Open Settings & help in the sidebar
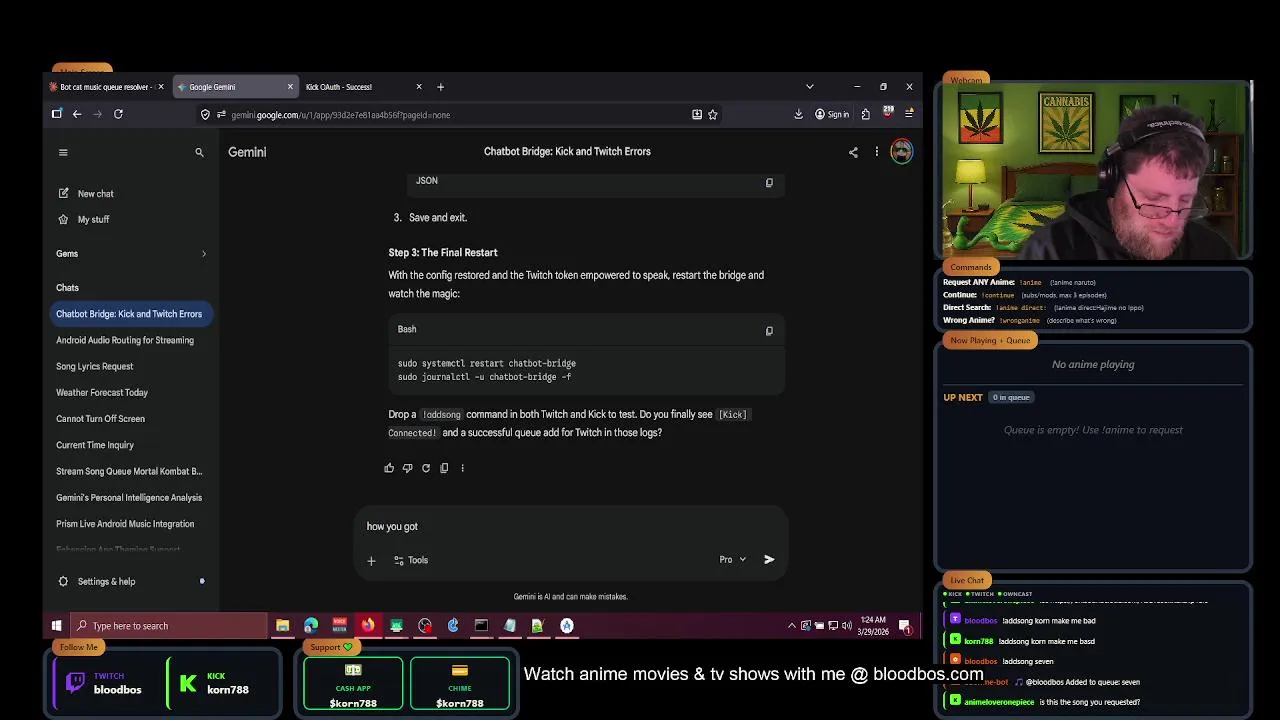This screenshot has height=720, width=1280. (x=106, y=581)
